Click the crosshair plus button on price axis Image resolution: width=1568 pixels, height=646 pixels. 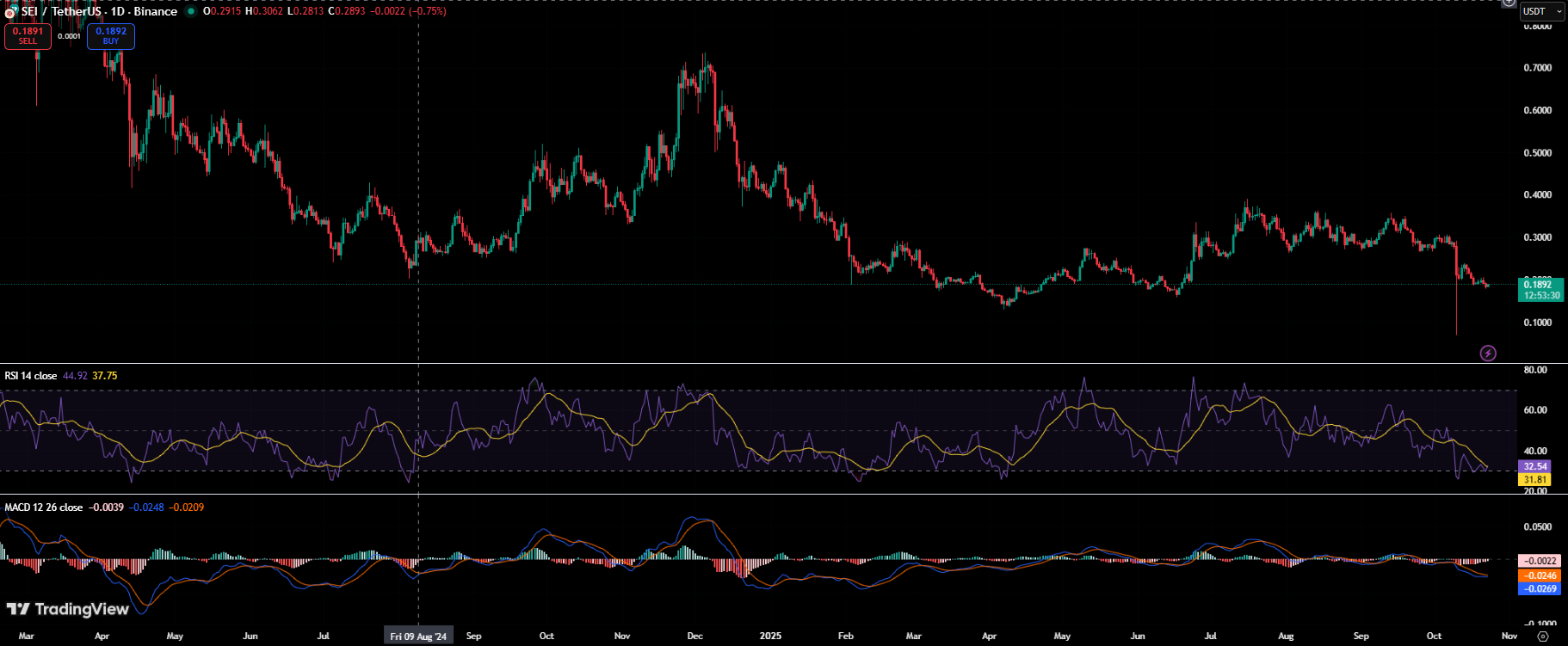[1509, 3]
